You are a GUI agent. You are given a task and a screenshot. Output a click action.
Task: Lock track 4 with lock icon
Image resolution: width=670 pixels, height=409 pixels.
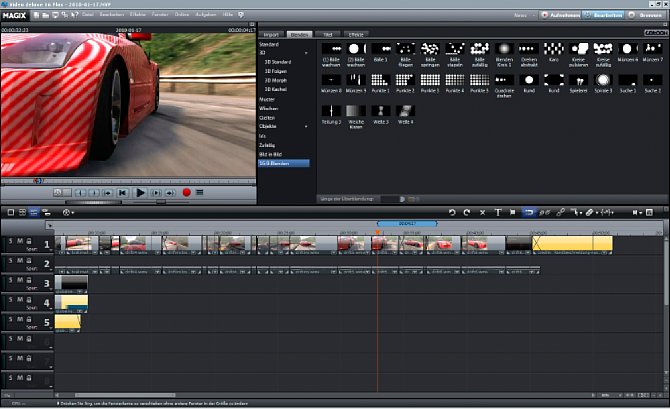pos(29,300)
